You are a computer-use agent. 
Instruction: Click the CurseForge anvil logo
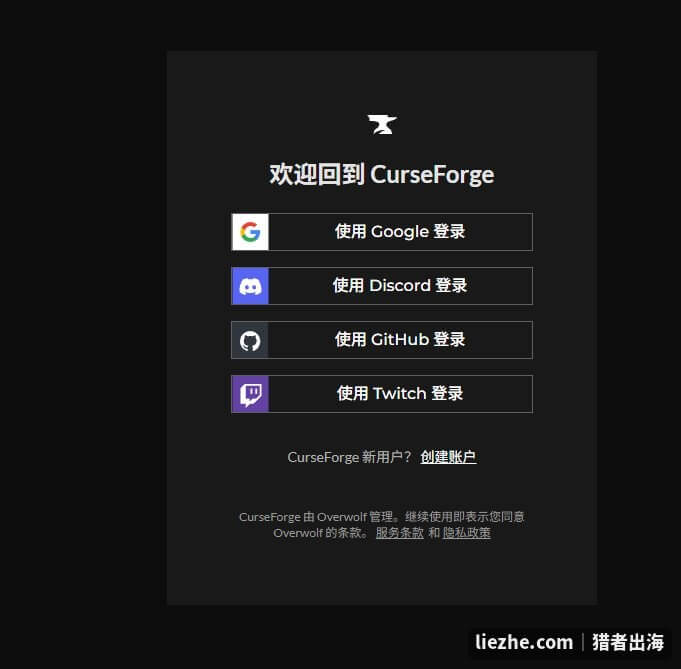(382, 125)
